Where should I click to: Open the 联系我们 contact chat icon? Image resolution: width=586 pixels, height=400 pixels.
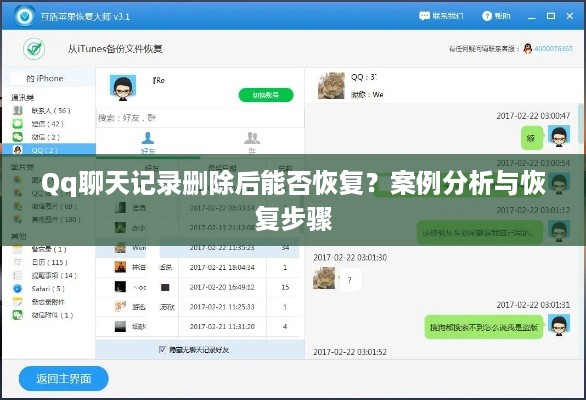424,16
